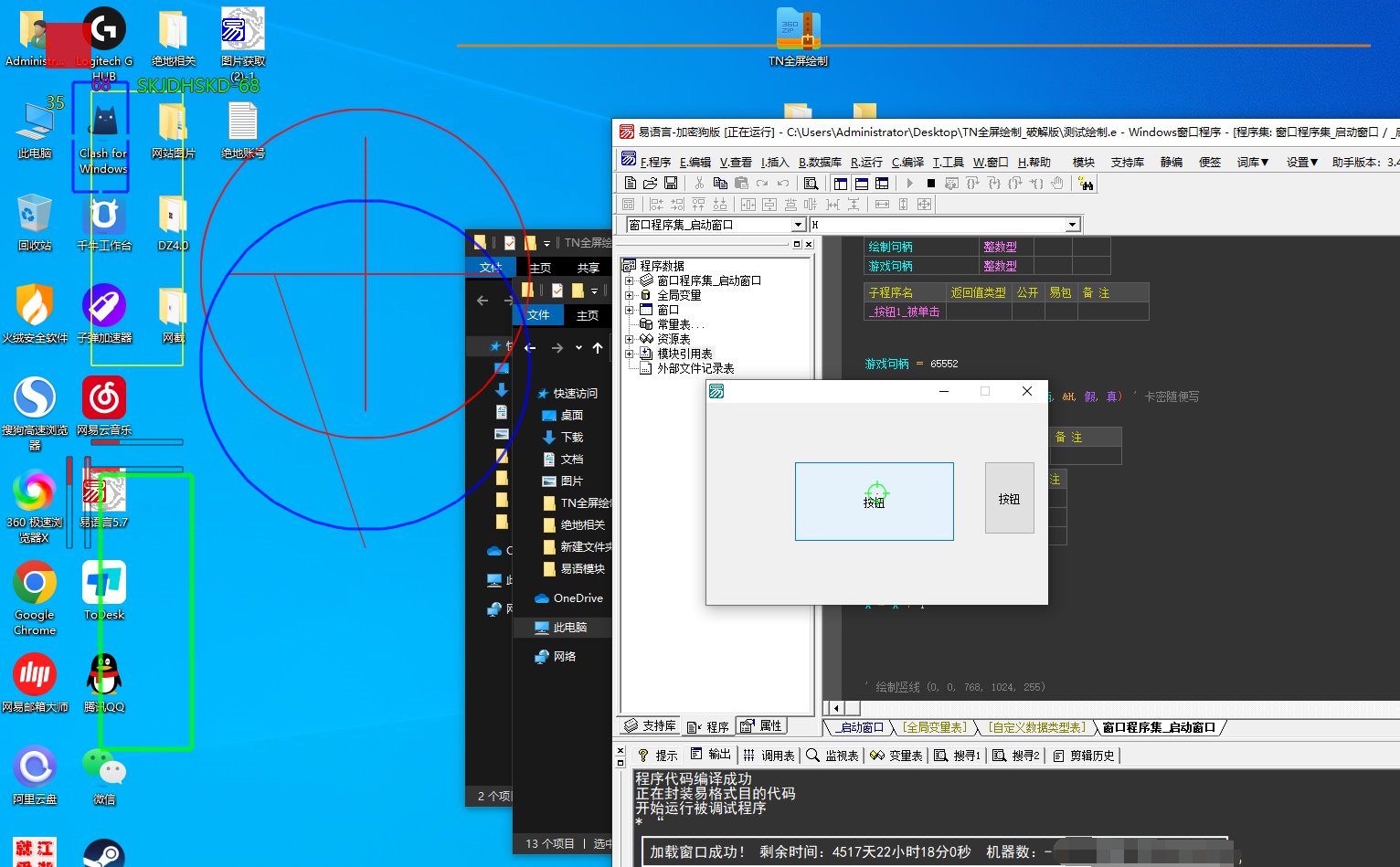1400x867 pixels.
Task: Open Clash for Windows desktop icon
Action: pos(103,135)
